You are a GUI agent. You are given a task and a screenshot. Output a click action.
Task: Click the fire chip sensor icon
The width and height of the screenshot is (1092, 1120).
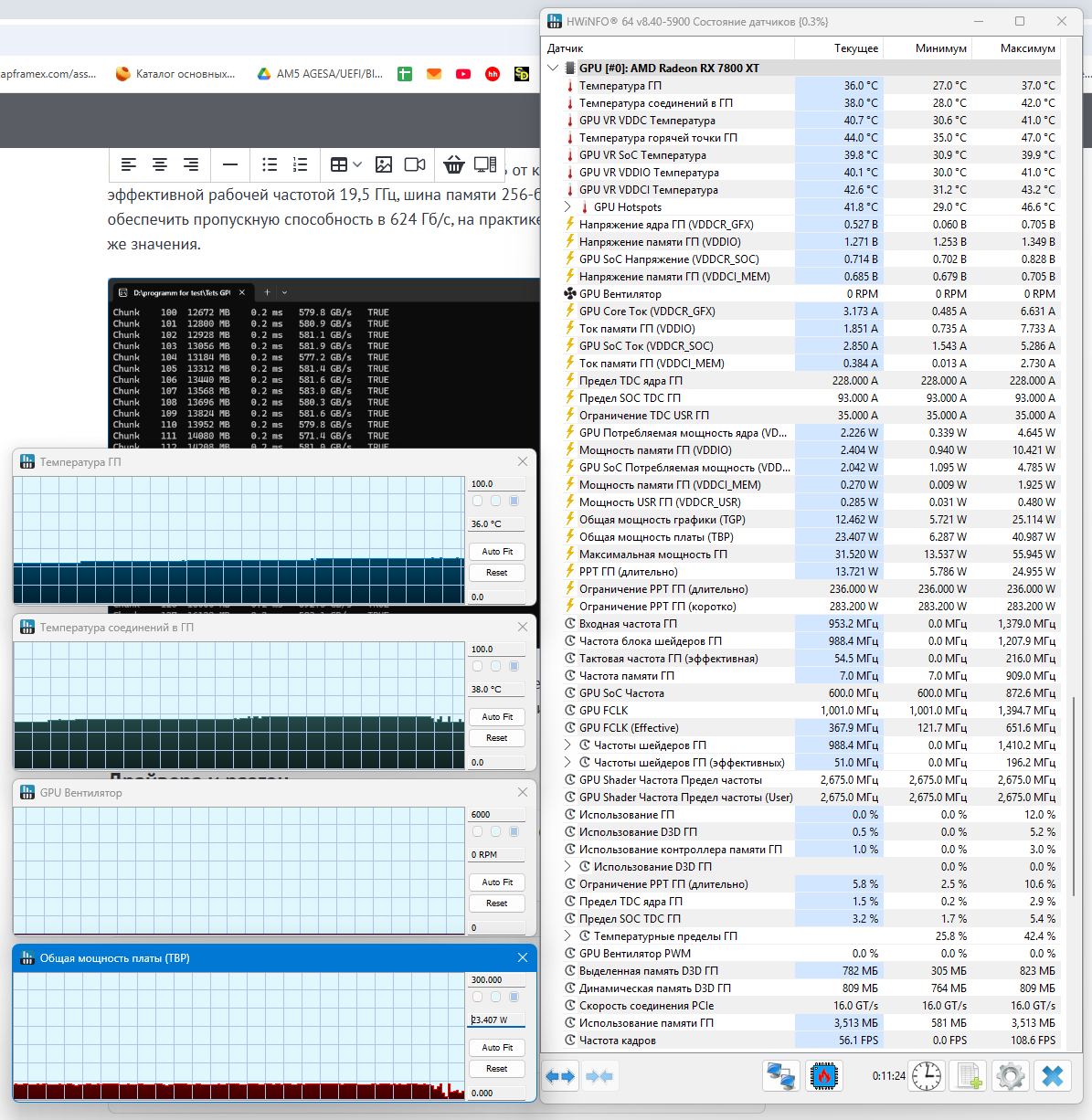(x=825, y=1076)
